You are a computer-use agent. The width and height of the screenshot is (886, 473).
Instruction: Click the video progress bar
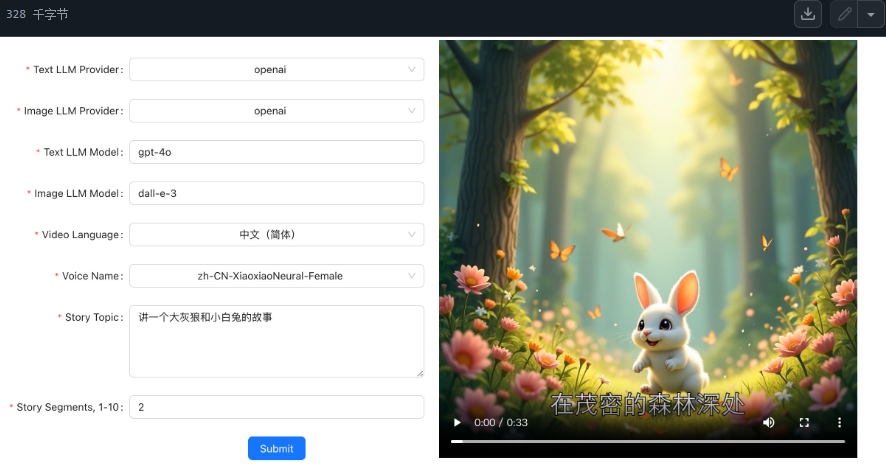[x=648, y=441]
